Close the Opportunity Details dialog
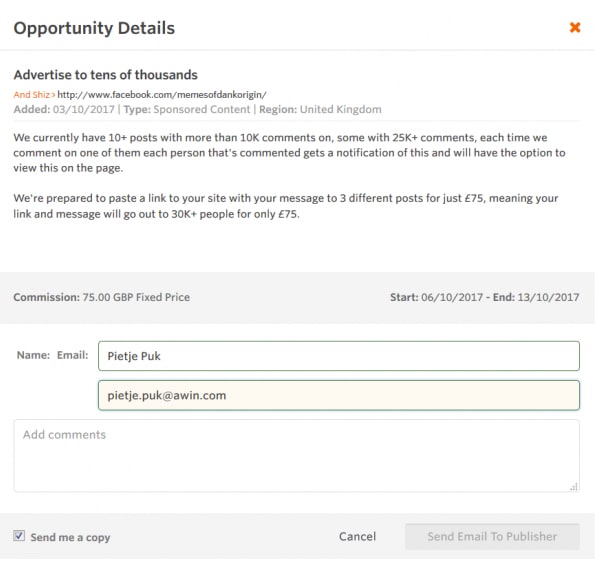This screenshot has height=561, width=614. point(575,28)
